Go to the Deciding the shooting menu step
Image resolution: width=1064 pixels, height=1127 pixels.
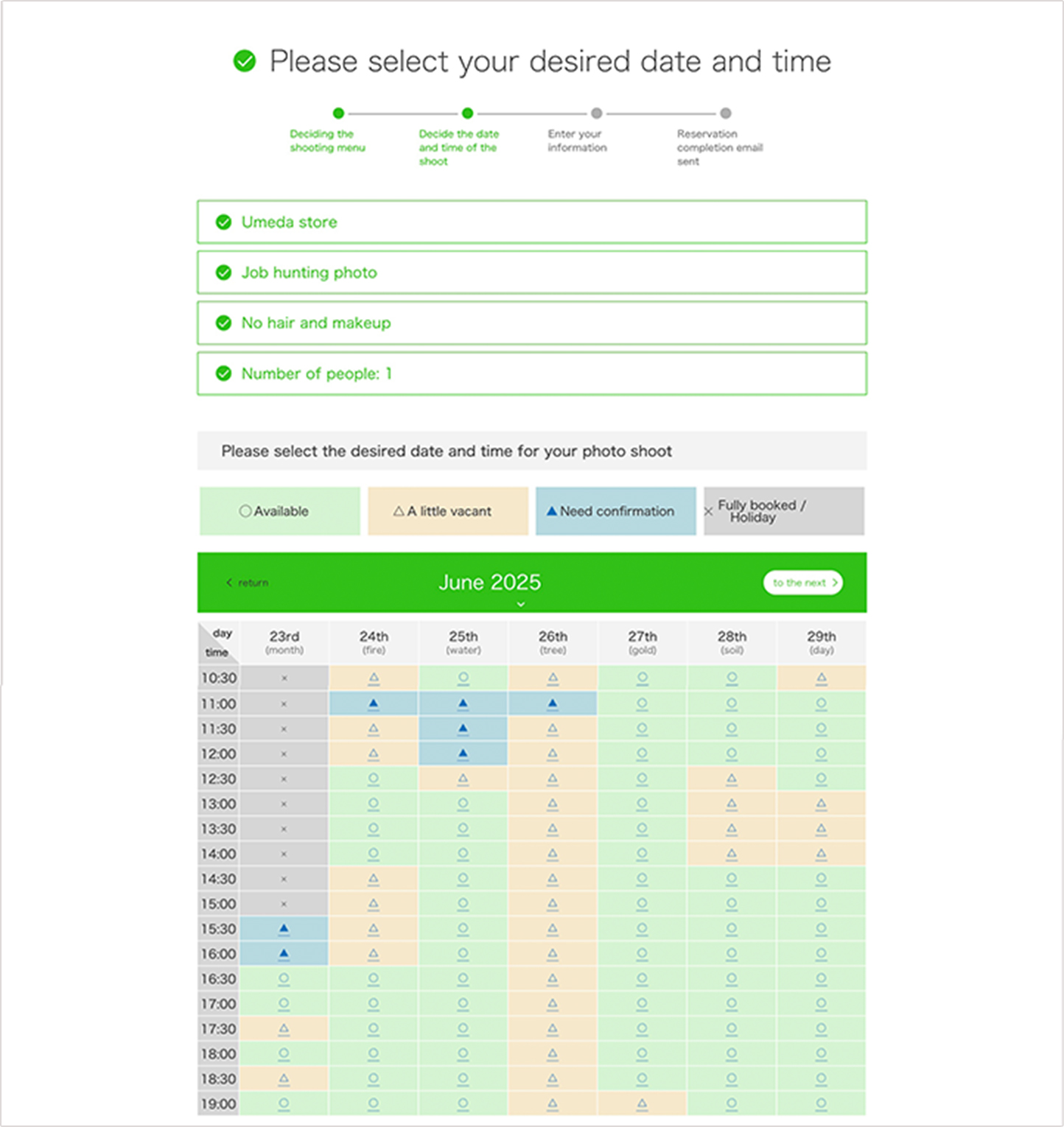pyautogui.click(x=338, y=113)
